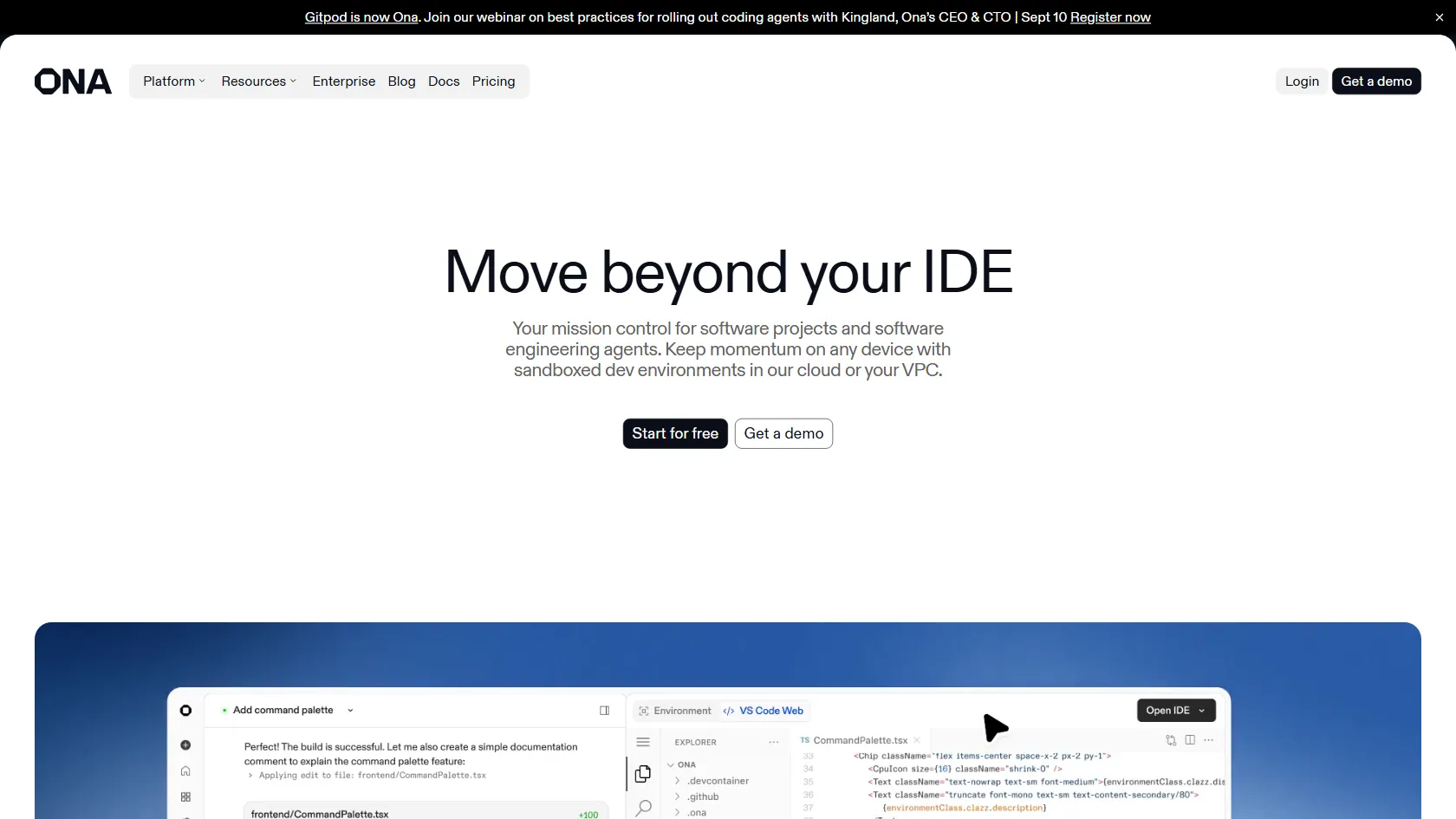The width and height of the screenshot is (1456, 819).
Task: Click the plus icon in demo sidebar
Action: [x=185, y=745]
